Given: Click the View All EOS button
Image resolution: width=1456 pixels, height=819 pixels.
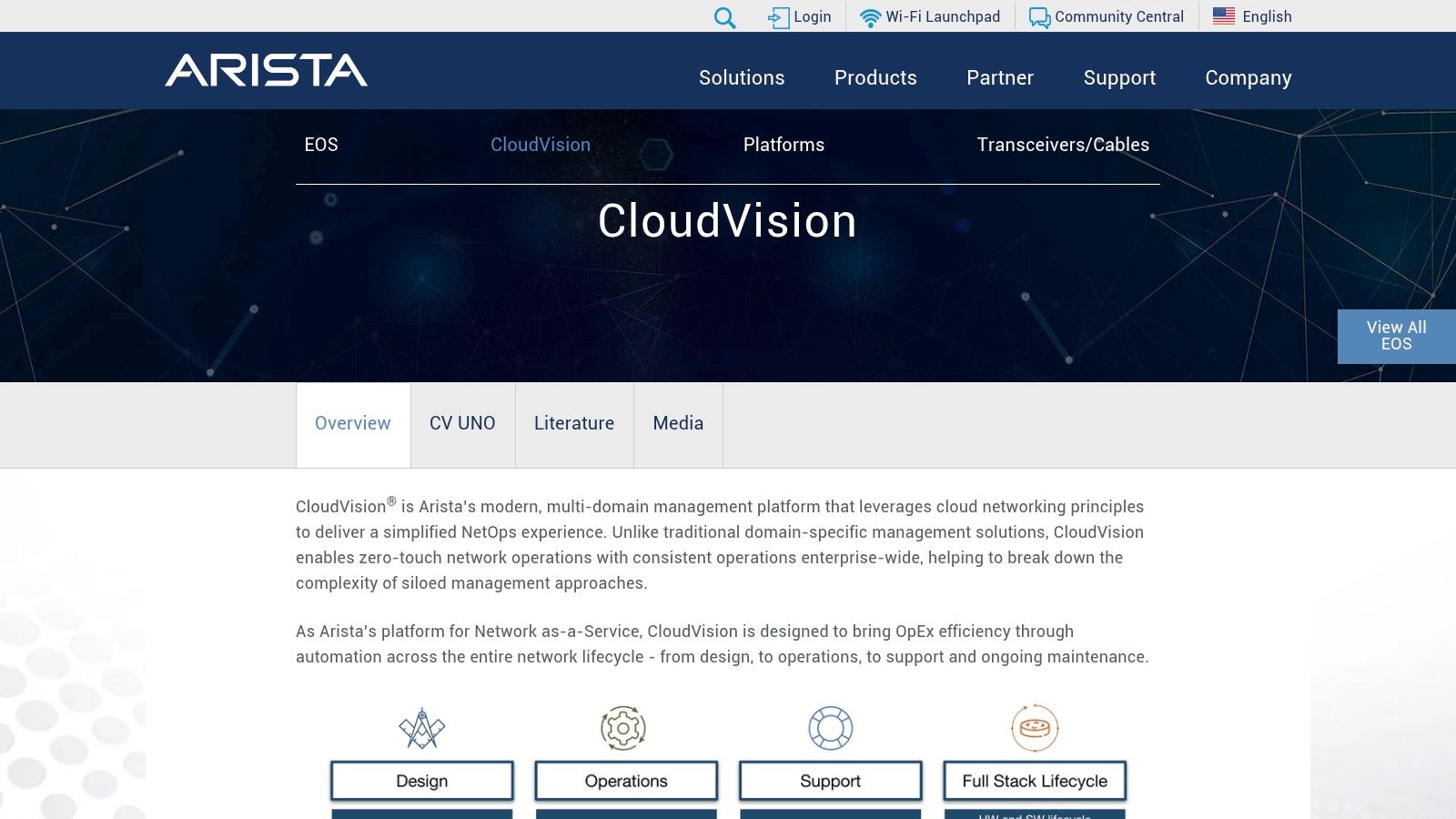Looking at the screenshot, I should coord(1397,336).
